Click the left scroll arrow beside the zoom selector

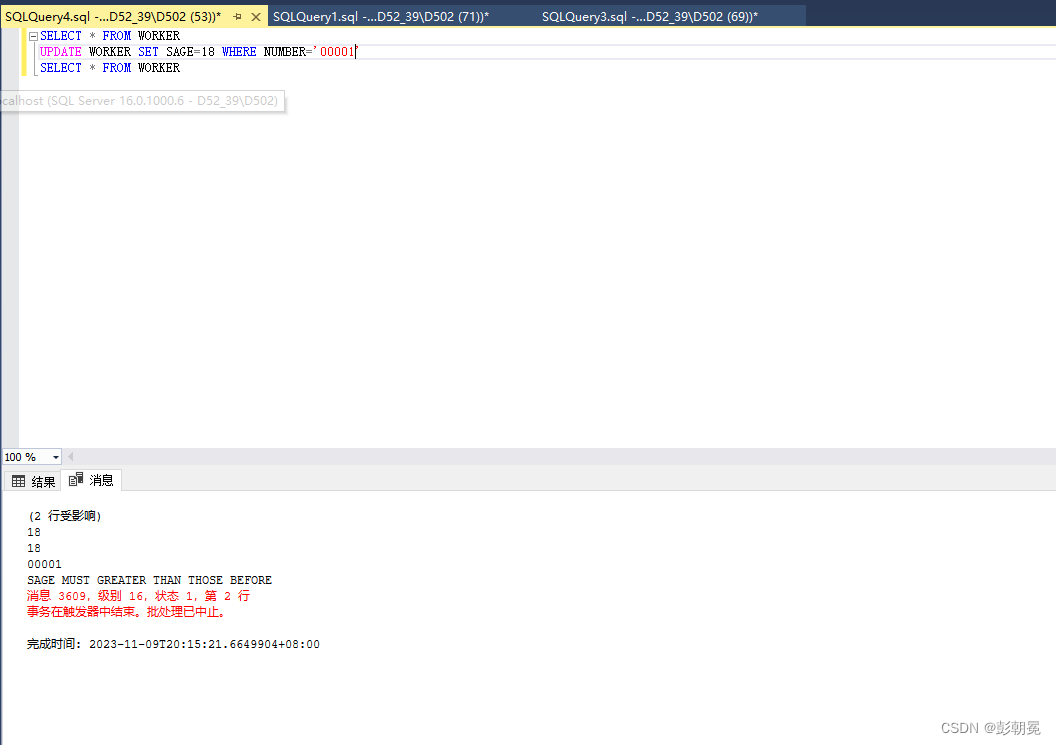coord(69,456)
